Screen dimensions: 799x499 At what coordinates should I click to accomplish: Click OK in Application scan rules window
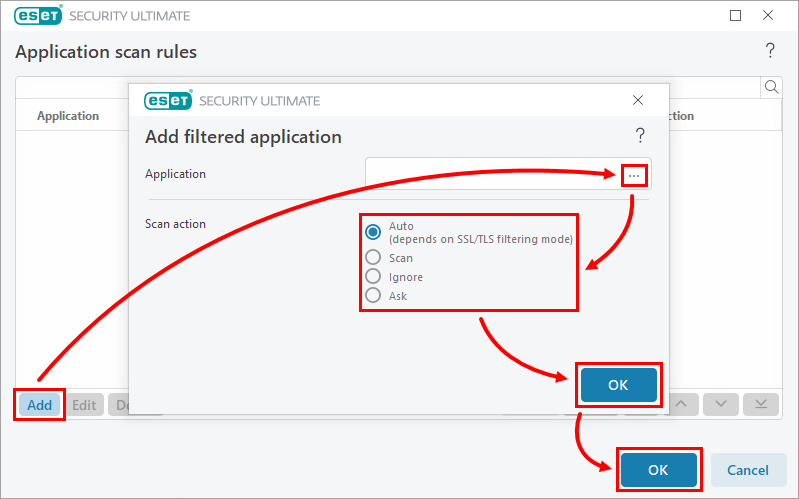658,470
